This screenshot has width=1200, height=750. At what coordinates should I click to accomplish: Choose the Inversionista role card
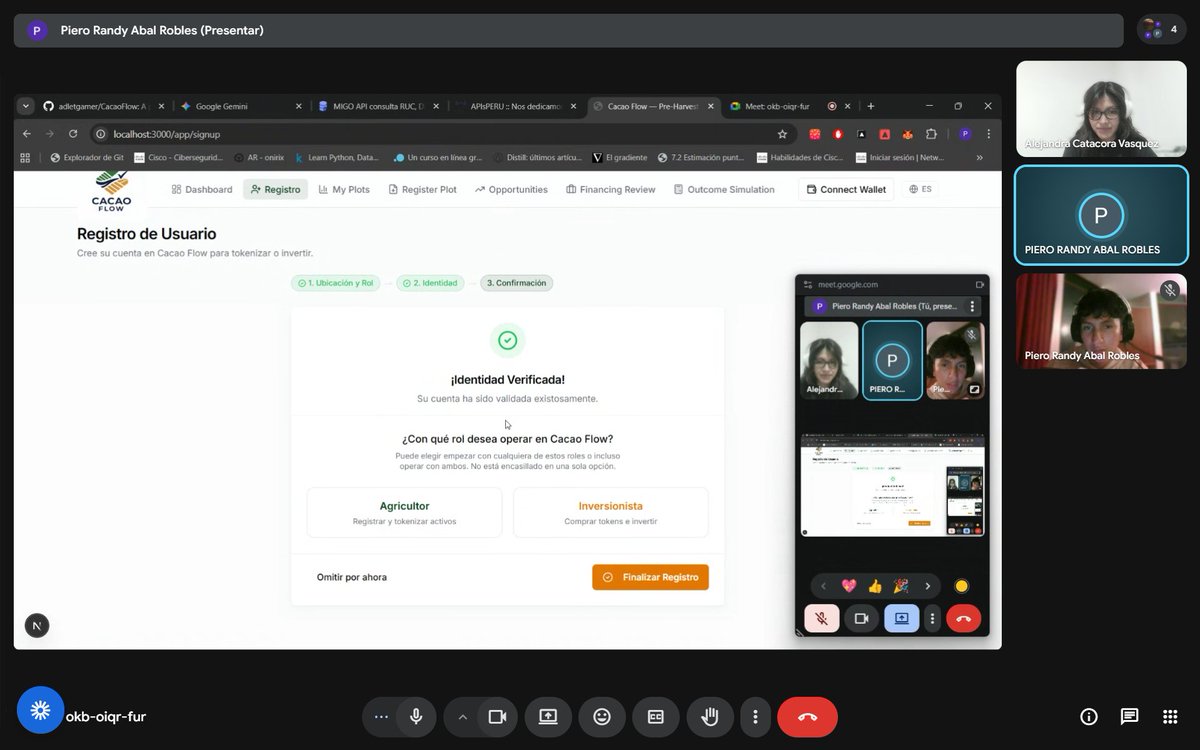pos(610,513)
